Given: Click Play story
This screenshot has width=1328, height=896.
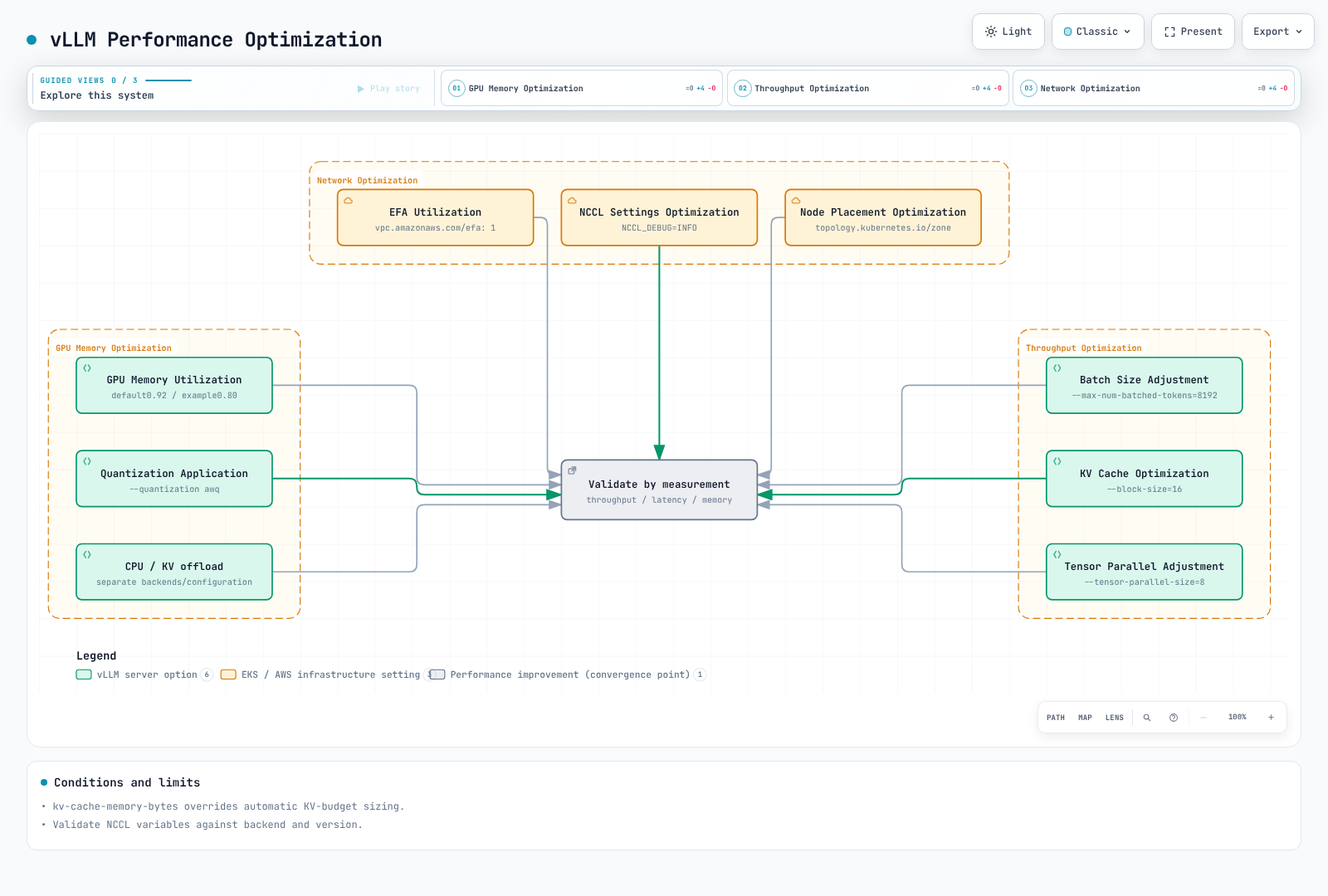Looking at the screenshot, I should (x=388, y=89).
